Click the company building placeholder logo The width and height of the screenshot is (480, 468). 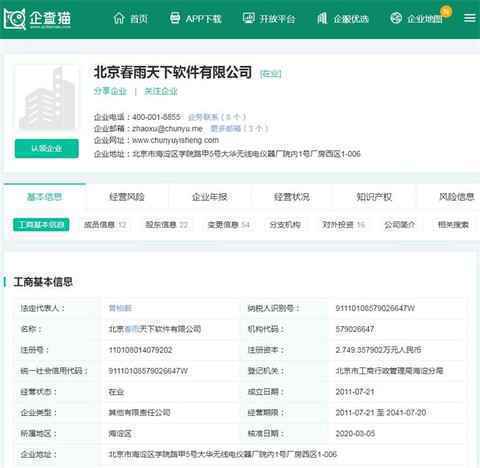coord(47,98)
